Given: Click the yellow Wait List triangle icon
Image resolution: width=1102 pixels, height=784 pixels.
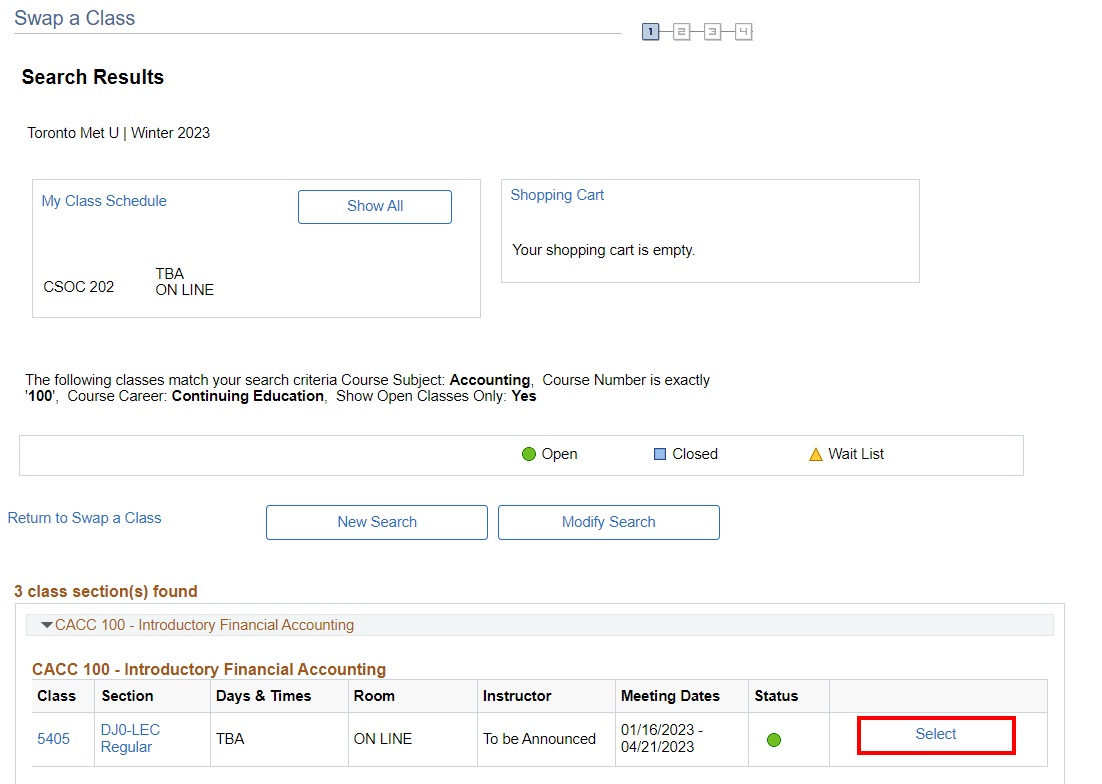Looking at the screenshot, I should (816, 454).
